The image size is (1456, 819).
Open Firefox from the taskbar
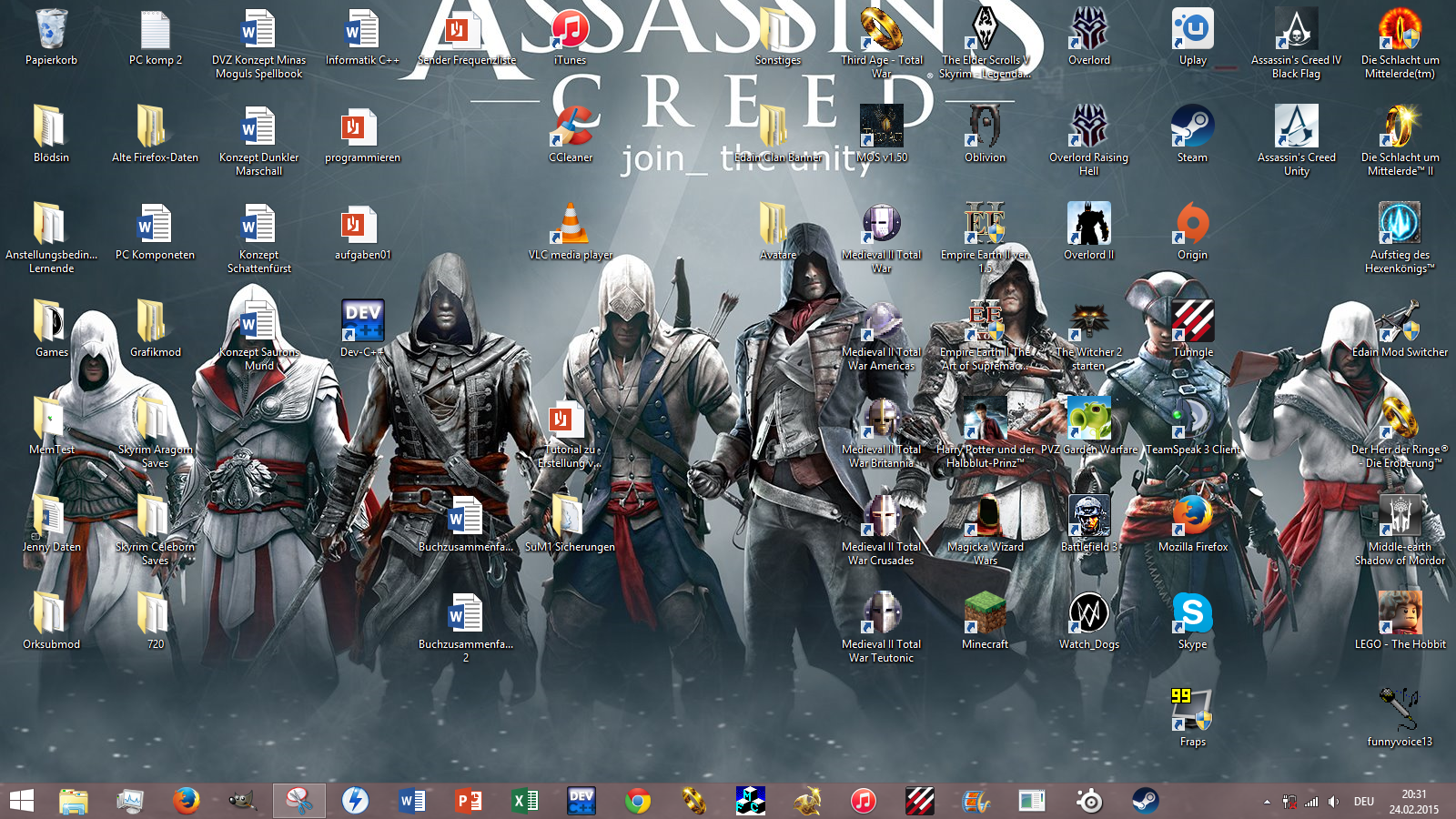186,801
